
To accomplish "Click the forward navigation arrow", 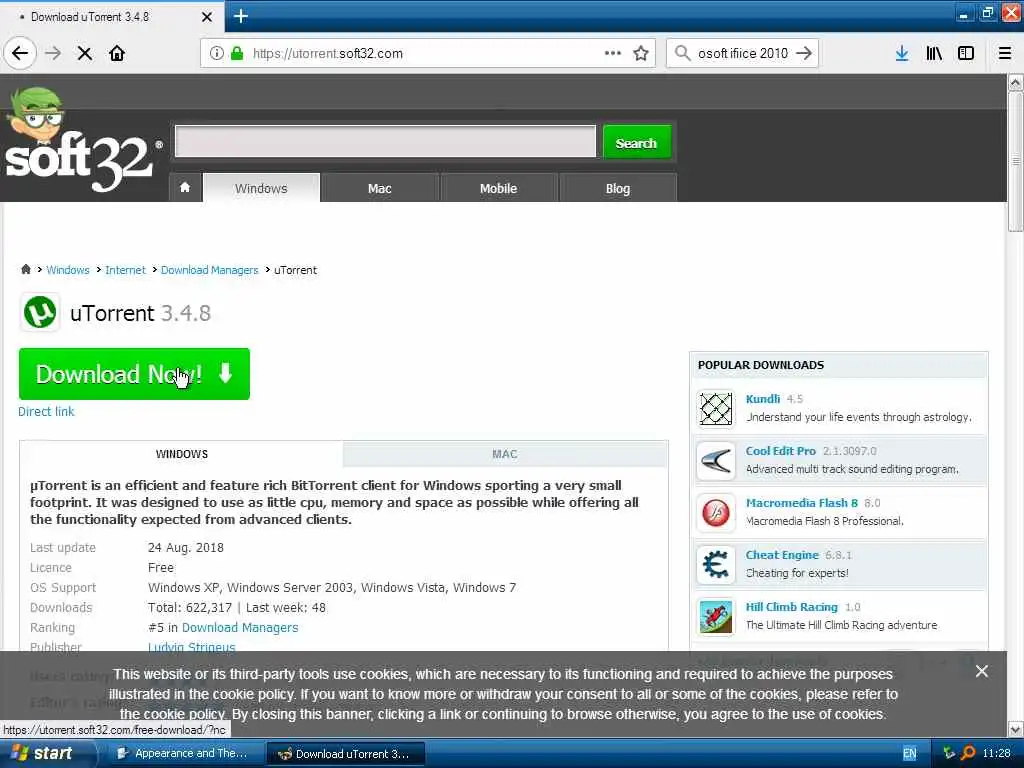I will pos(53,54).
